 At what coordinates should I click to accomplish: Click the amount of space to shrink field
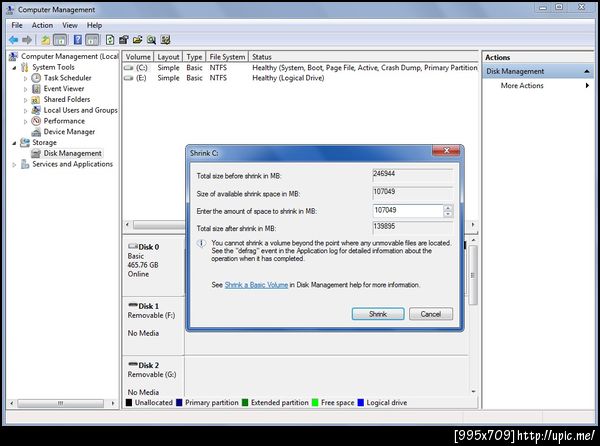408,210
